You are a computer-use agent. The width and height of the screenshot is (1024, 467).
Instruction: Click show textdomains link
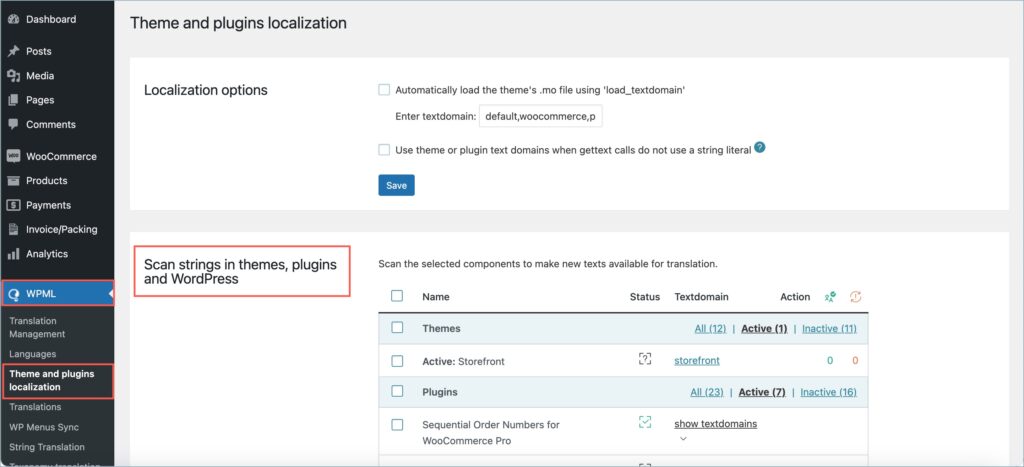click(x=716, y=424)
